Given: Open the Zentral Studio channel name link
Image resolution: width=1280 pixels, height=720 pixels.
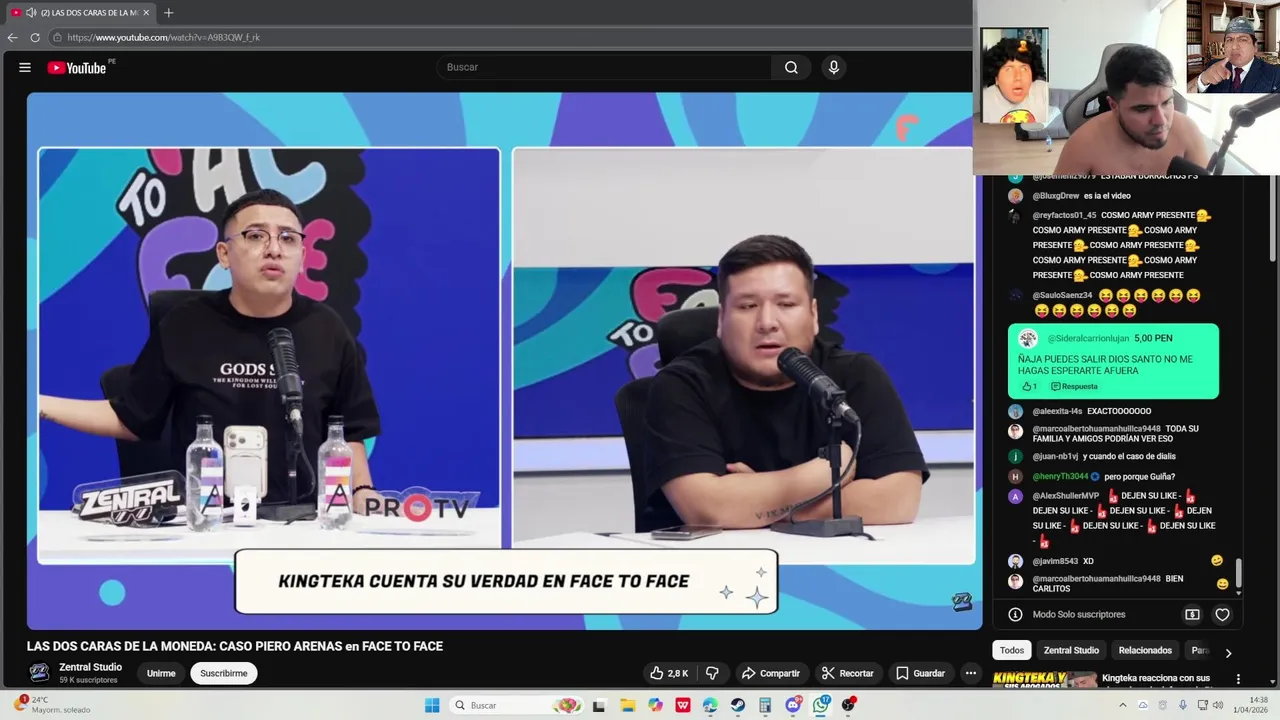Looking at the screenshot, I should 90,667.
